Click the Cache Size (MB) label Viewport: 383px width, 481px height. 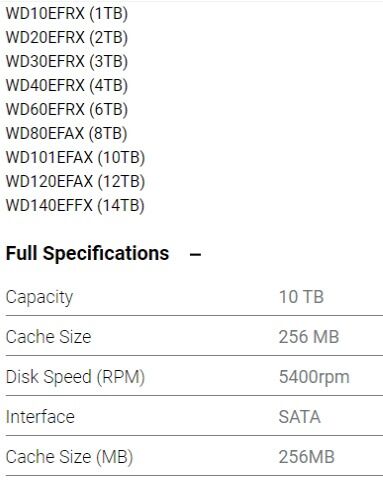(x=69, y=457)
